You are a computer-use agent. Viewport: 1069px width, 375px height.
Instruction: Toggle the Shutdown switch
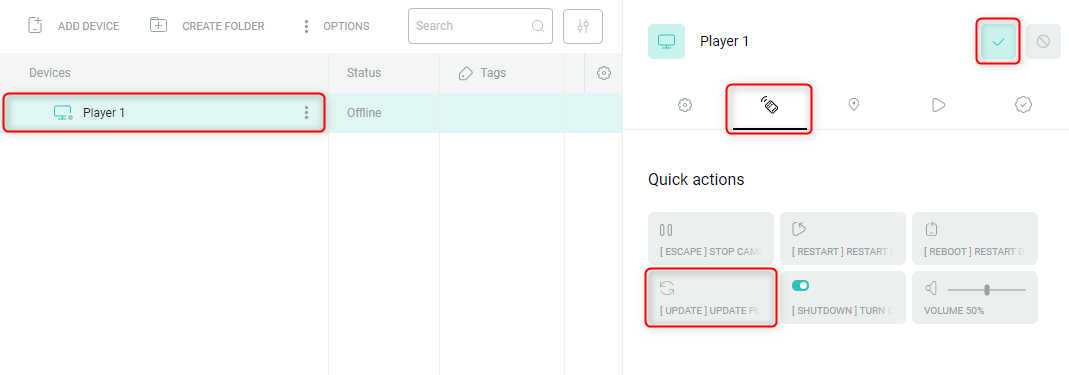tap(800, 286)
